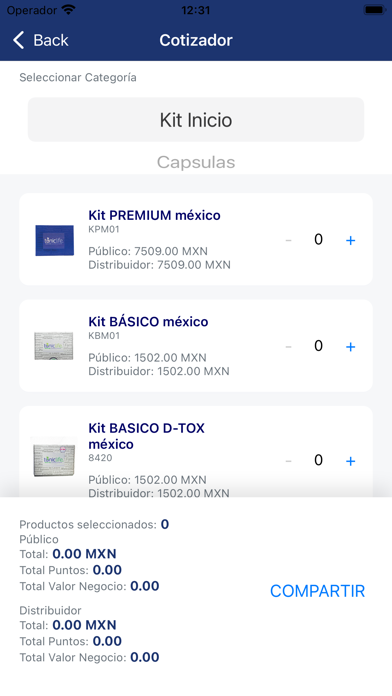Increase Kit BASICO D-TOX quantity with plus
This screenshot has width=392, height=696.
tap(350, 461)
